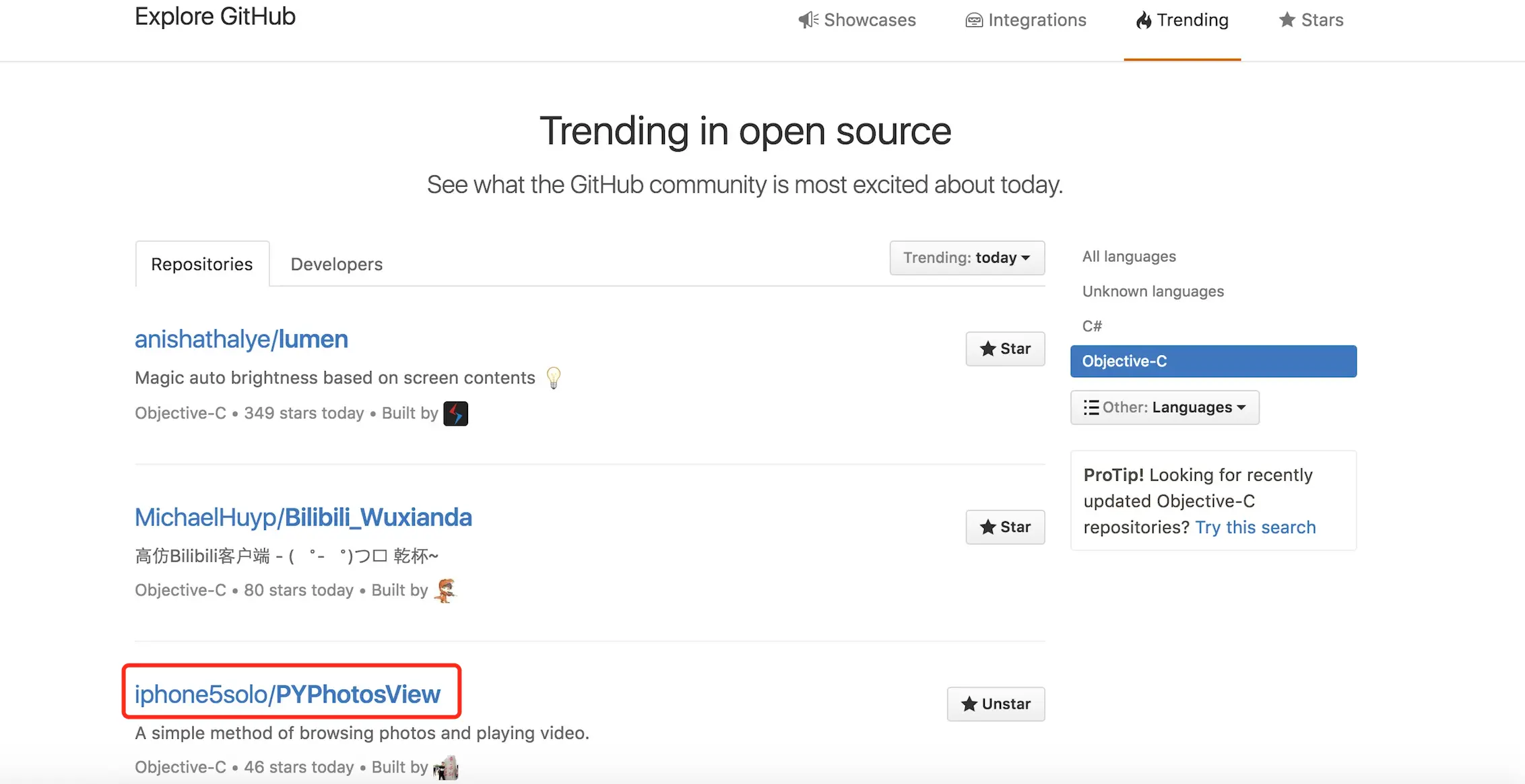This screenshot has height=784, width=1525.
Task: Click the Integrations icon in header
Action: click(x=973, y=20)
